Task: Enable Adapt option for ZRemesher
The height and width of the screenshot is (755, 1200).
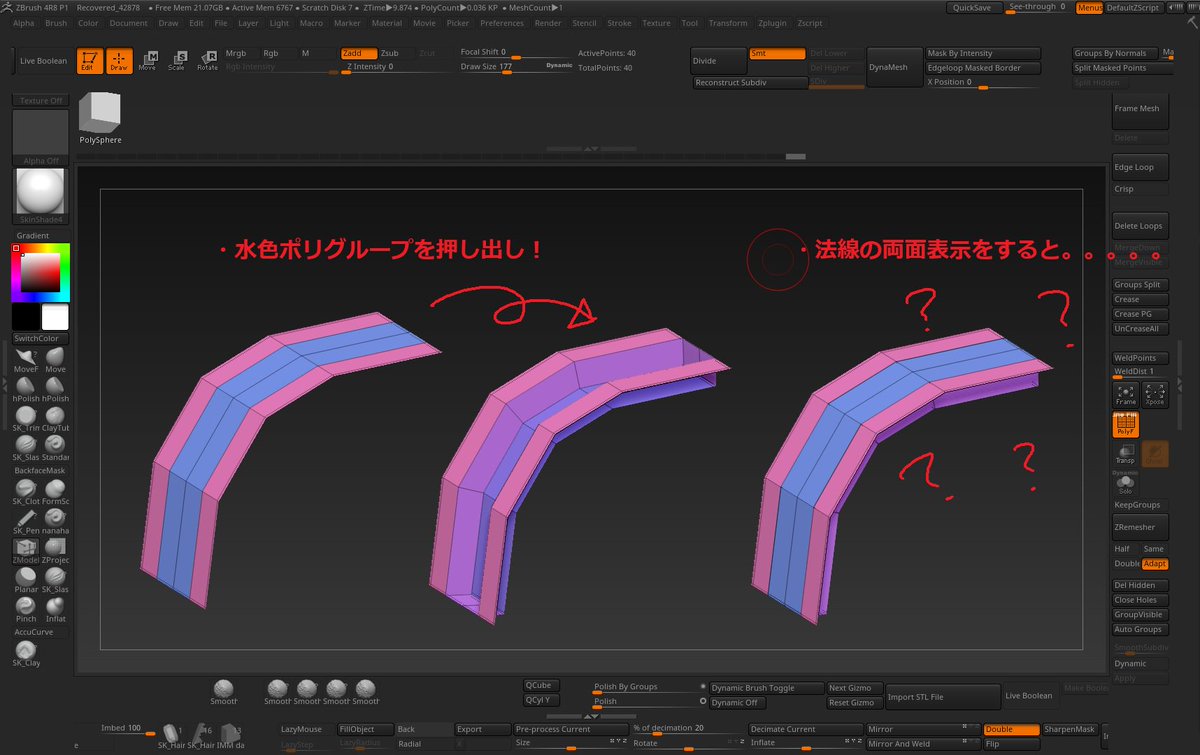Action: click(1155, 564)
